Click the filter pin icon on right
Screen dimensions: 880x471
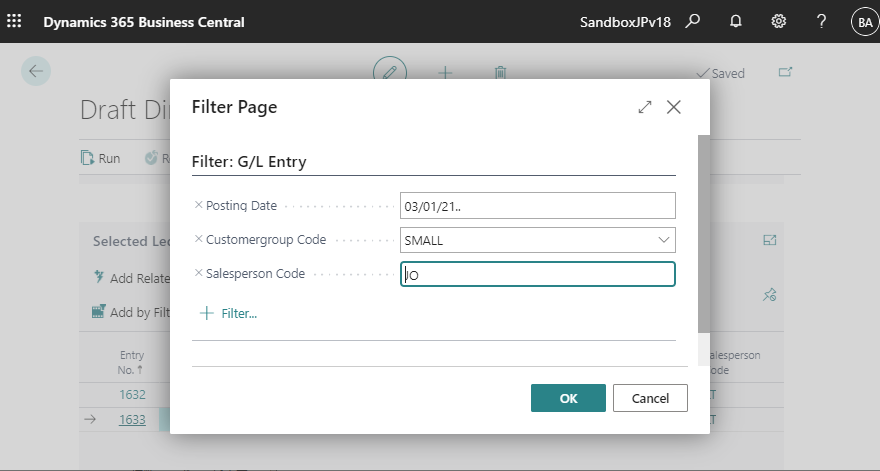(769, 295)
